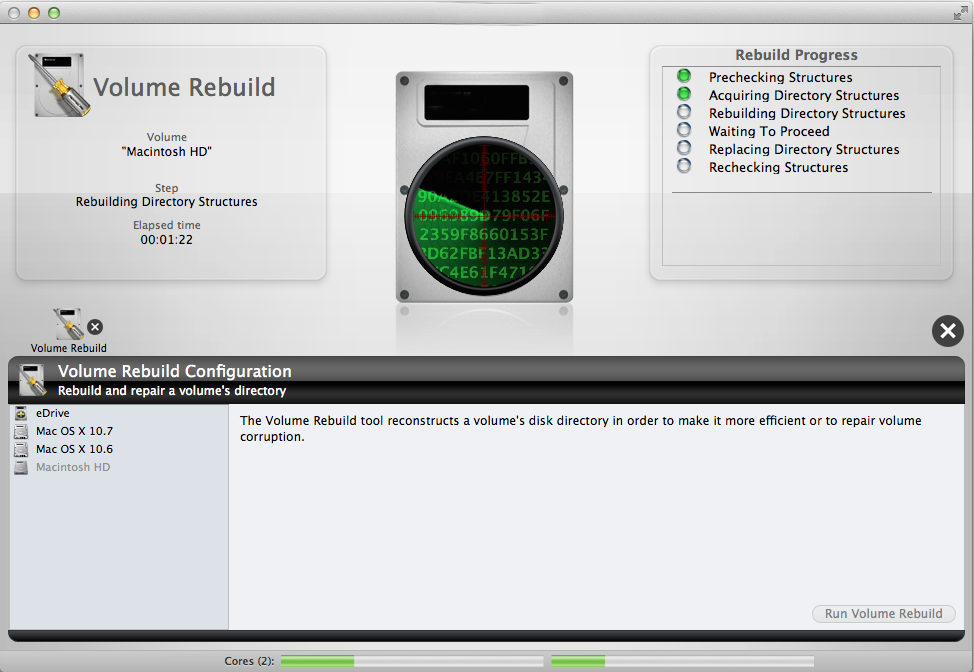Click the elapsed time value 00:01:22
Viewport: 974px width, 672px height.
[166, 240]
